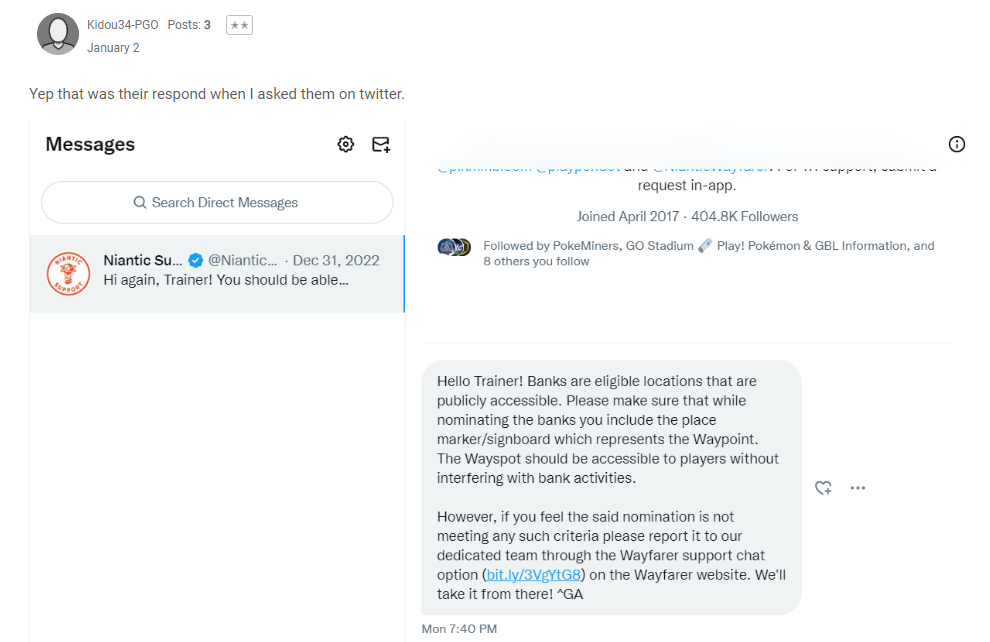This screenshot has width=990, height=642.
Task: Click the Niantic Support avatar logo
Action: (68, 273)
